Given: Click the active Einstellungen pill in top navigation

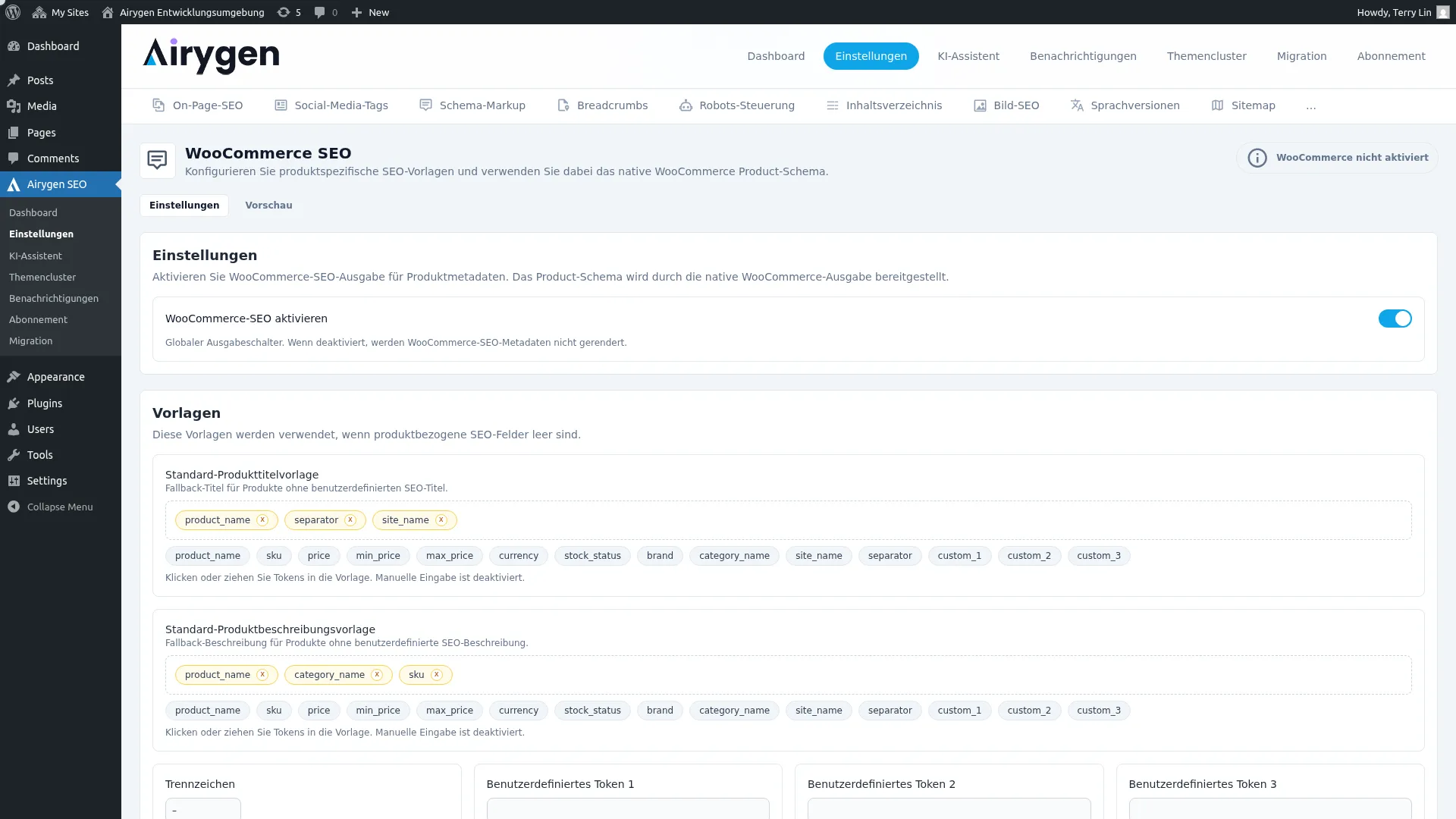Looking at the screenshot, I should (x=871, y=56).
